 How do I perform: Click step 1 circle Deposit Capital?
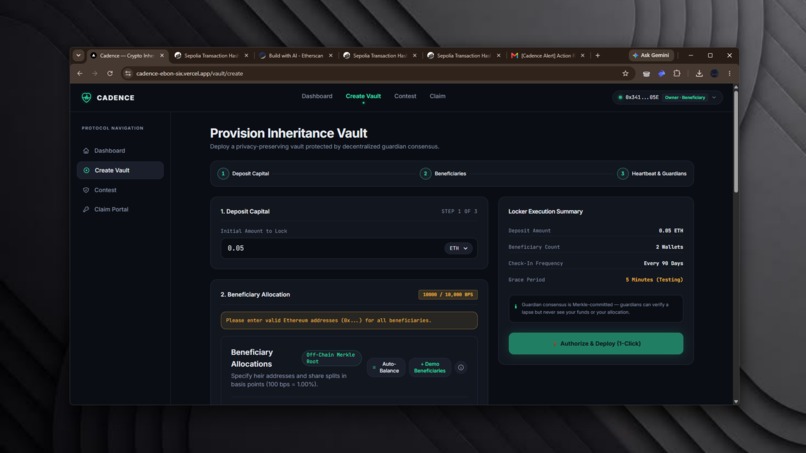[x=223, y=174]
